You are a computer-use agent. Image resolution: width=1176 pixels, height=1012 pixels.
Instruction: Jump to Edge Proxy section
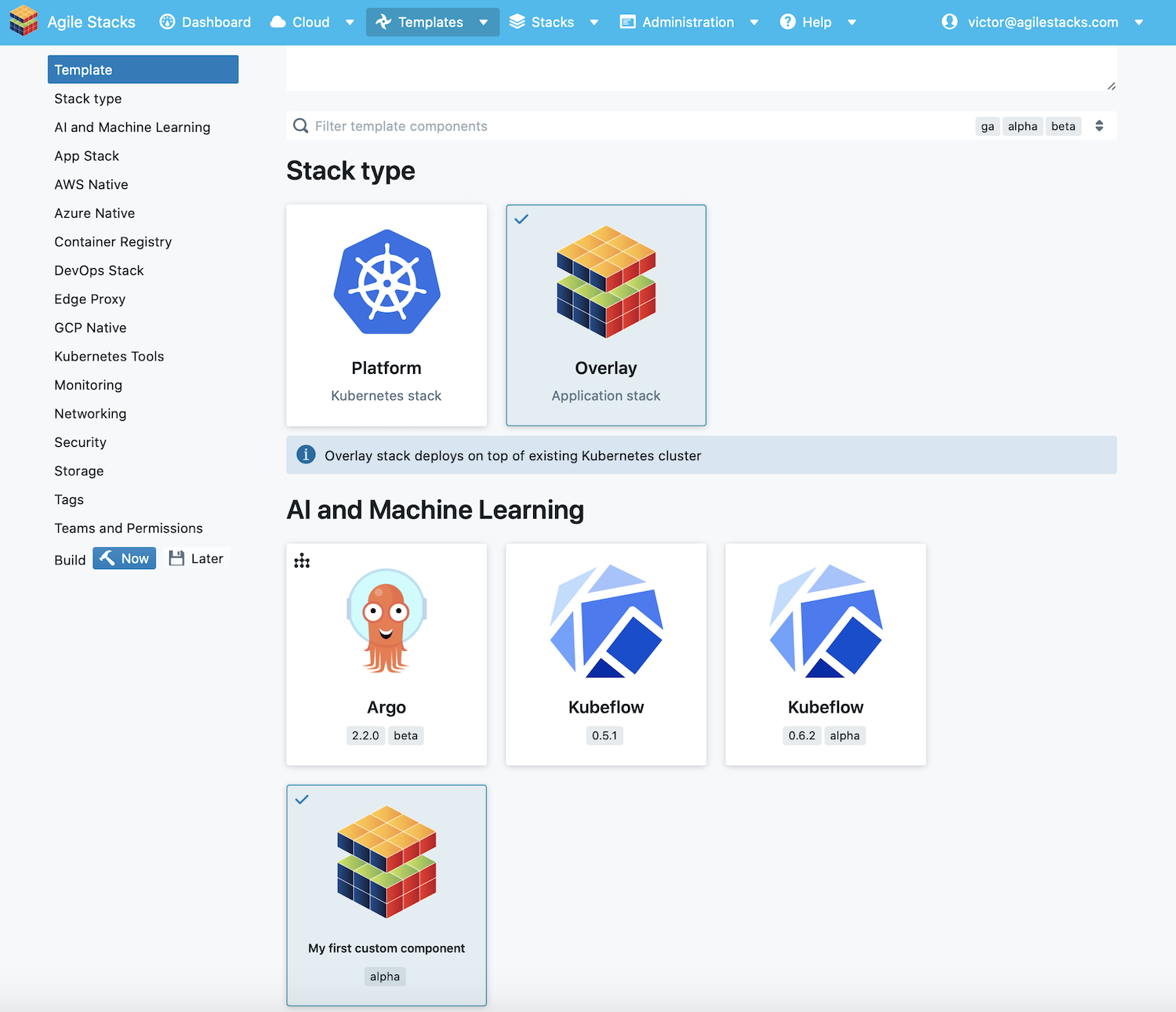(89, 299)
